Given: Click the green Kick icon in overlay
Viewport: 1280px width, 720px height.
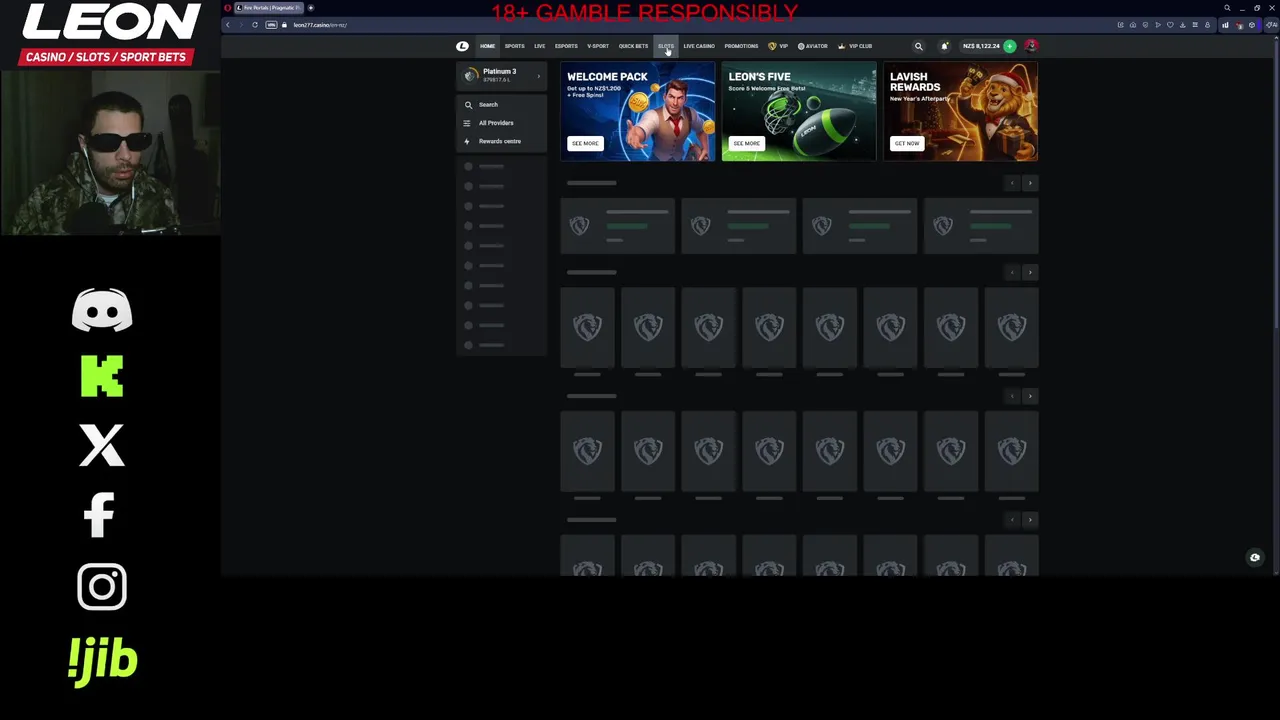Looking at the screenshot, I should coord(102,377).
